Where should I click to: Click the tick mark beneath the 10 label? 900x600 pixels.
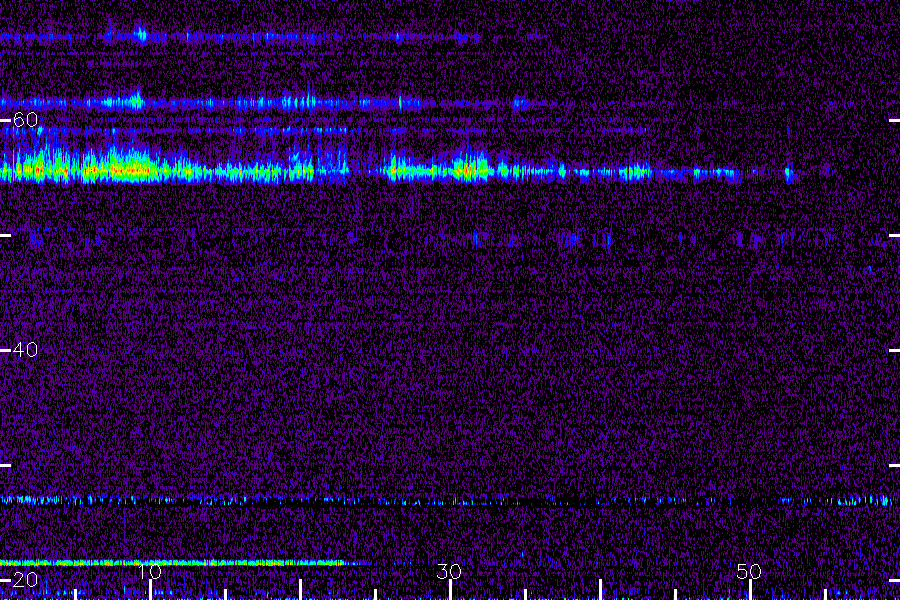[x=150, y=590]
